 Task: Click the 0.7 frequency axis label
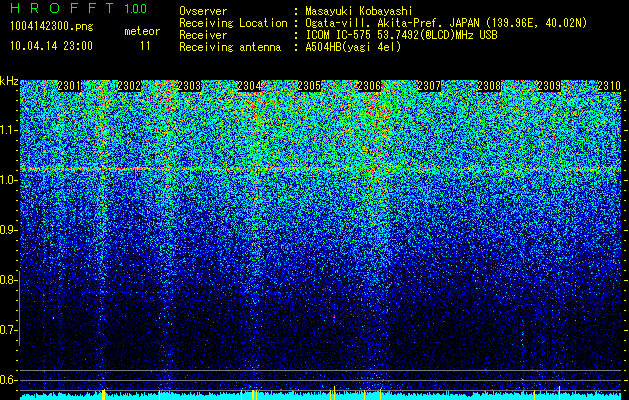click(8, 330)
